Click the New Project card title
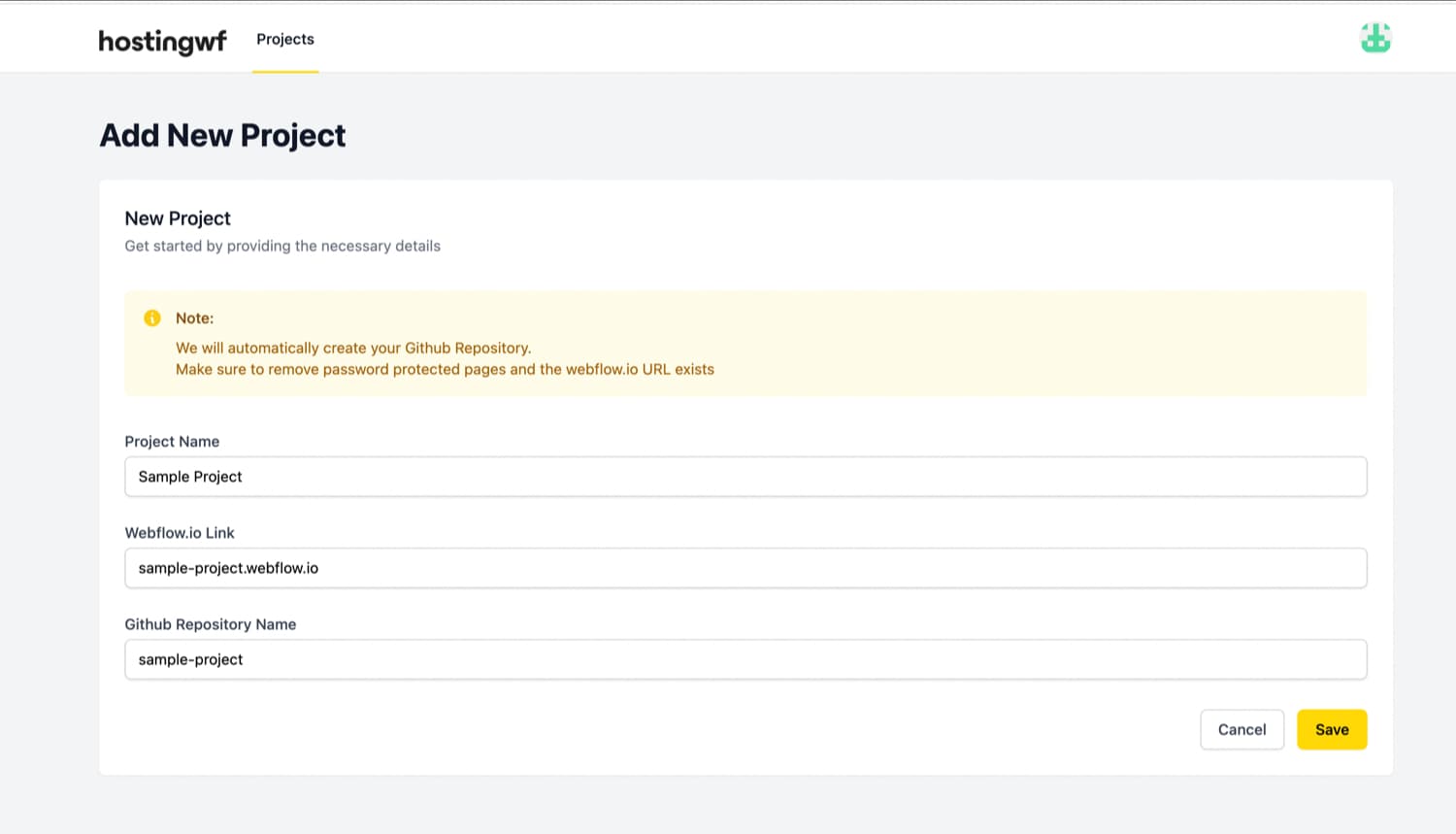 [x=178, y=218]
